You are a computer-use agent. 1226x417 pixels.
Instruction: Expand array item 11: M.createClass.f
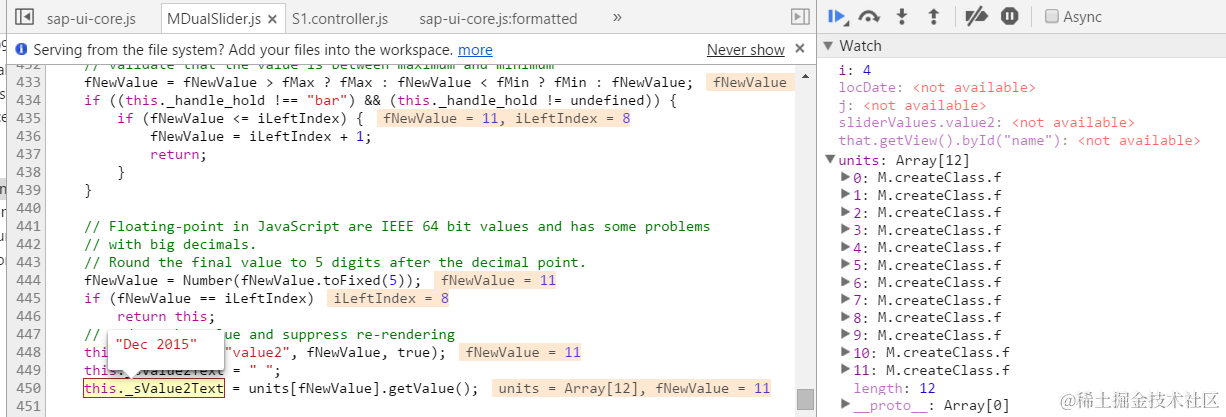tap(846, 370)
